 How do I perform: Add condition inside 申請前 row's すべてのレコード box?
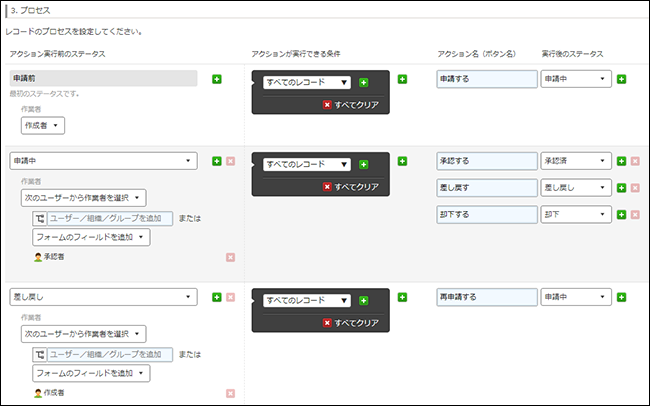364,83
